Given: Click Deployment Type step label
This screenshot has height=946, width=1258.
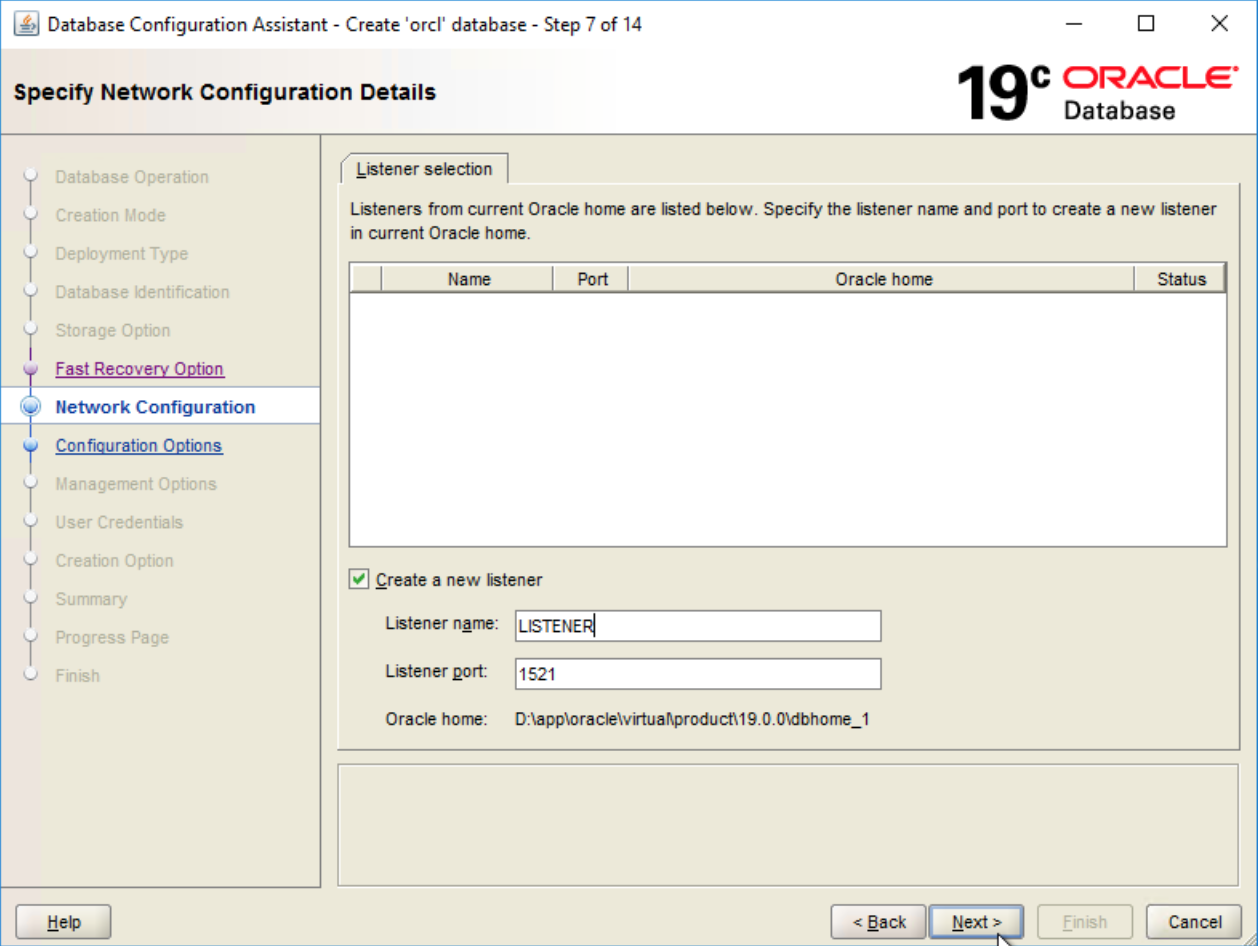Looking at the screenshot, I should (x=121, y=254).
